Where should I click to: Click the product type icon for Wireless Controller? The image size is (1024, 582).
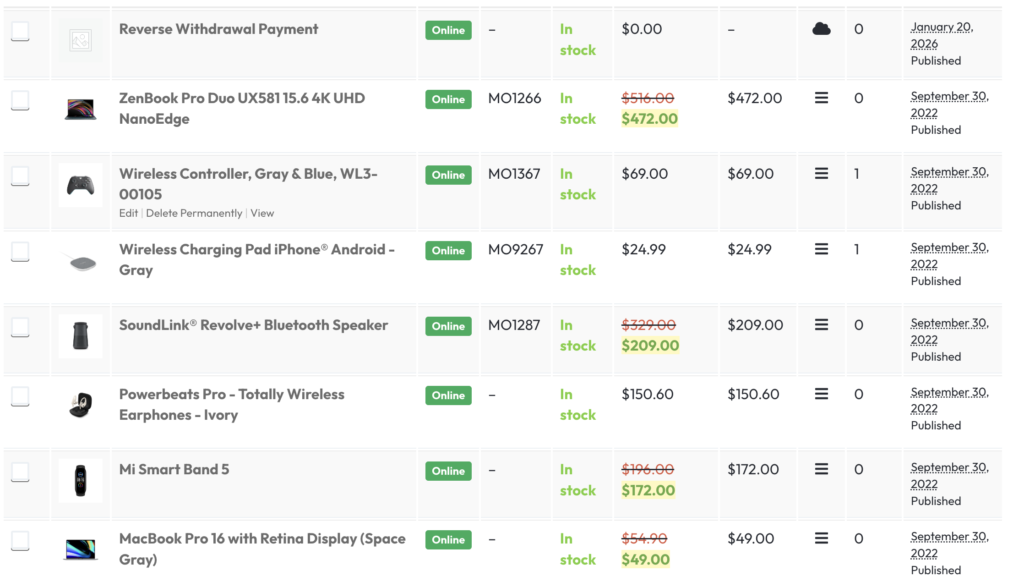pyautogui.click(x=821, y=174)
